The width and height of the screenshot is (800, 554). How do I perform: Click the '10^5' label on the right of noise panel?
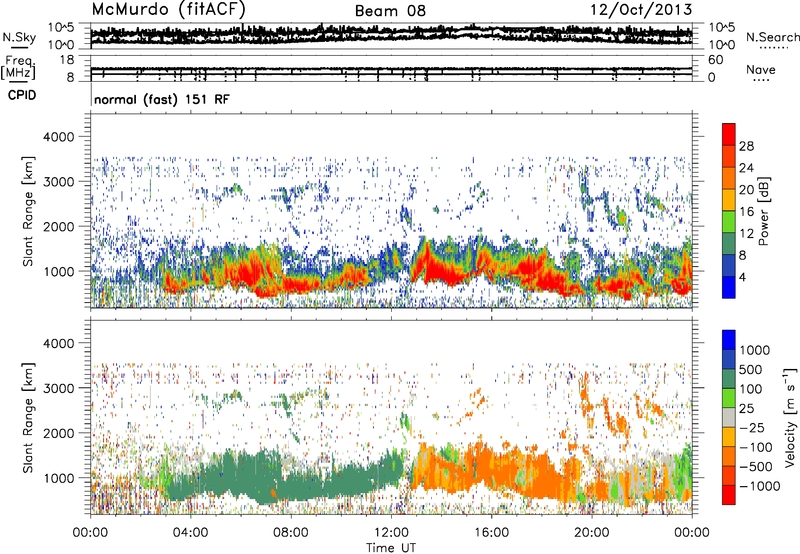[722, 28]
